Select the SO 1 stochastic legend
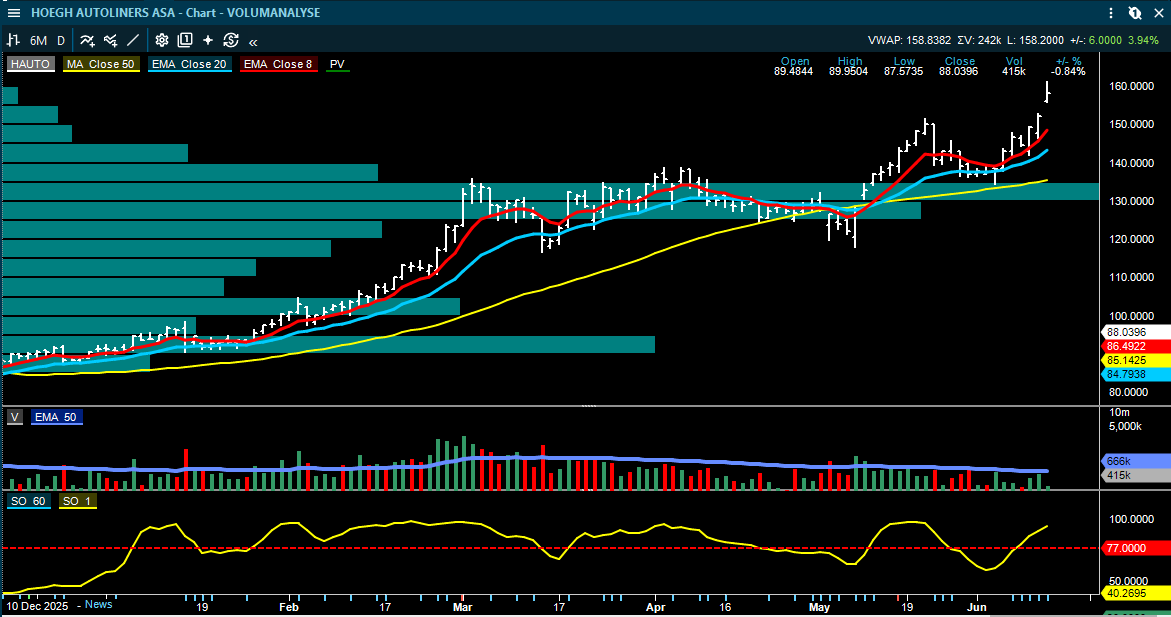The height and width of the screenshot is (617, 1171). tap(77, 501)
